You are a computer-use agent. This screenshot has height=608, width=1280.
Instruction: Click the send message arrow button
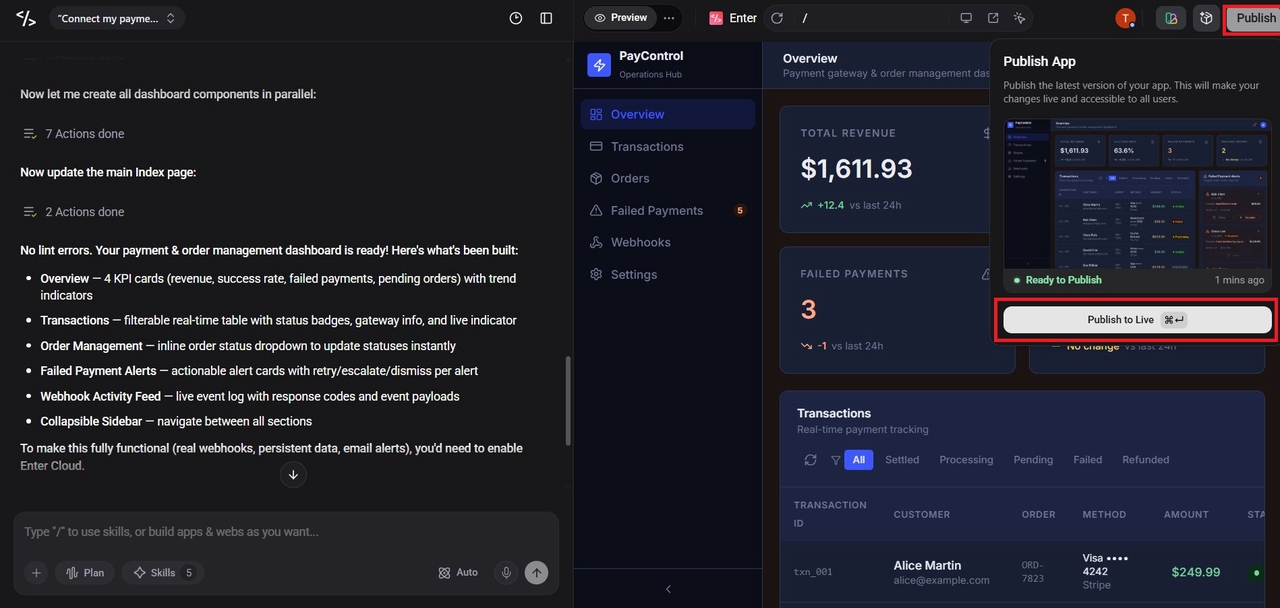(537, 573)
